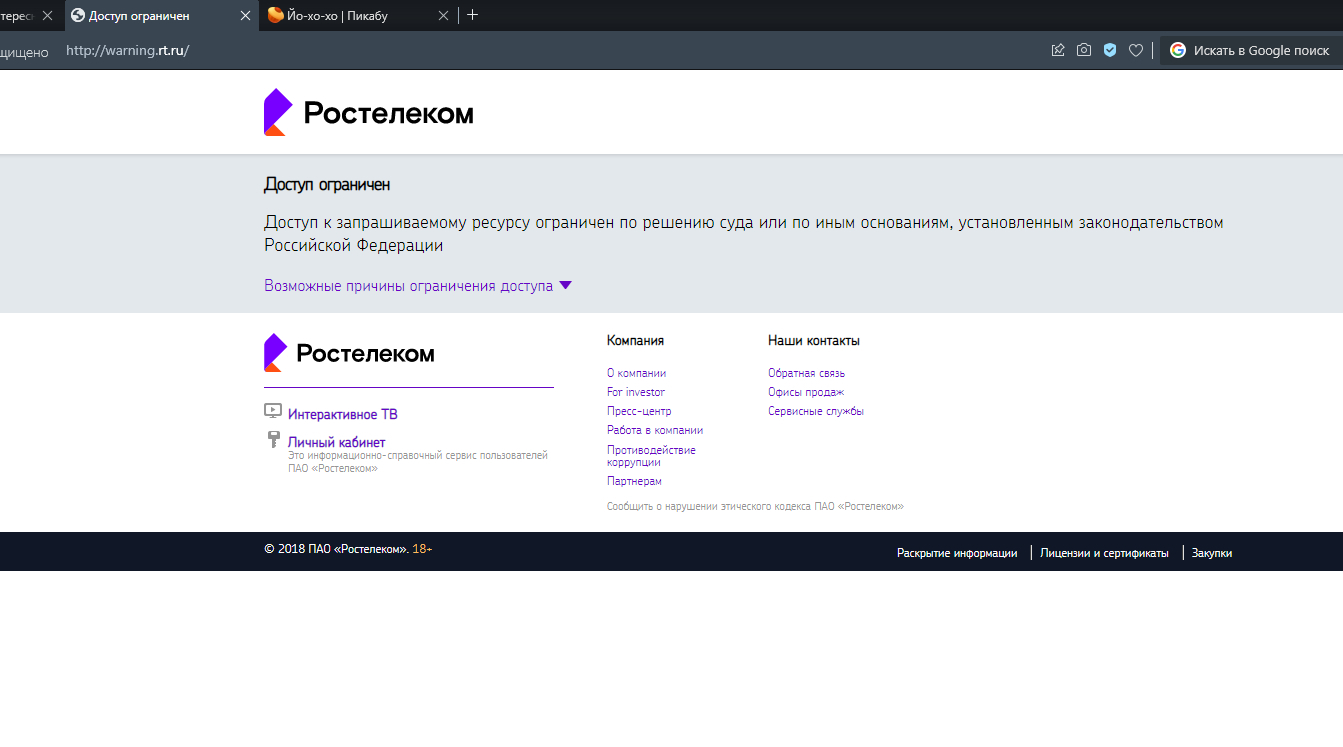Close the "Доступ ограничен" tab

point(245,15)
